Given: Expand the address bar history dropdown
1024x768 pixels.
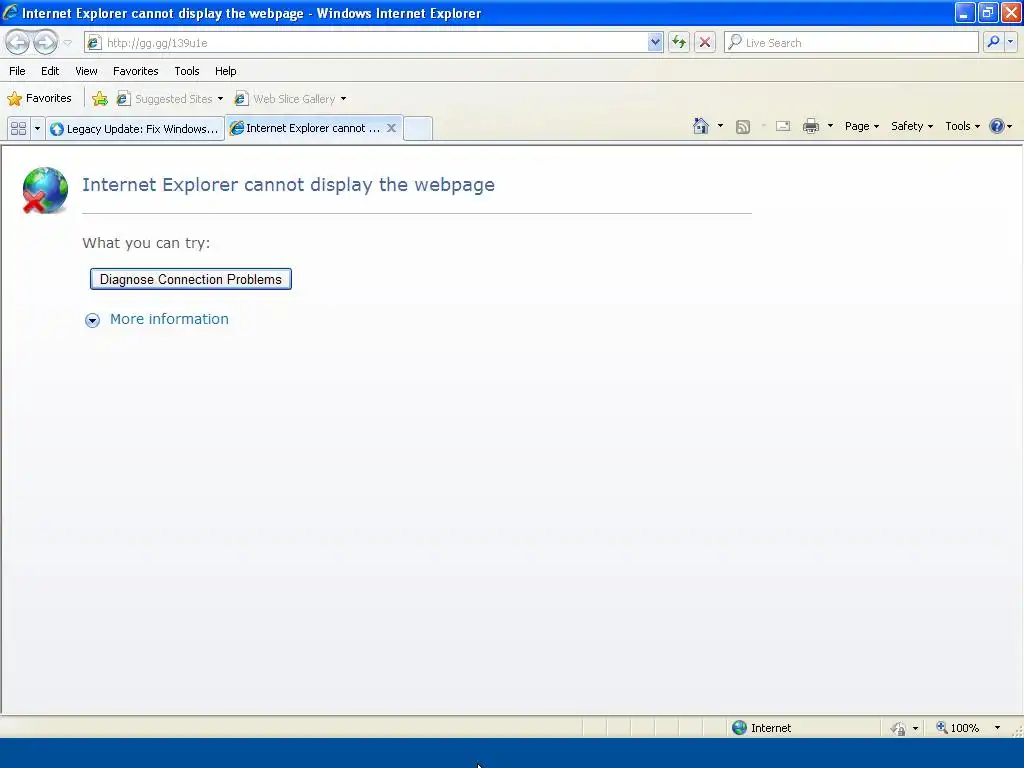Looking at the screenshot, I should (x=655, y=42).
